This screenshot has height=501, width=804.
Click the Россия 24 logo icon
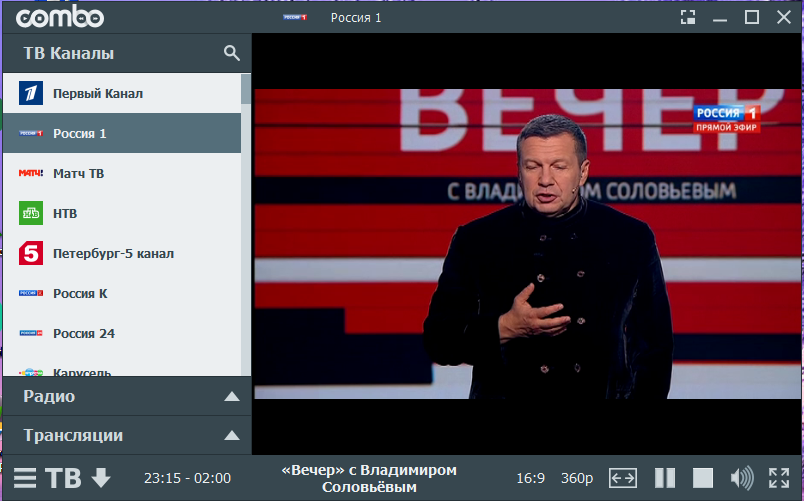(31, 333)
